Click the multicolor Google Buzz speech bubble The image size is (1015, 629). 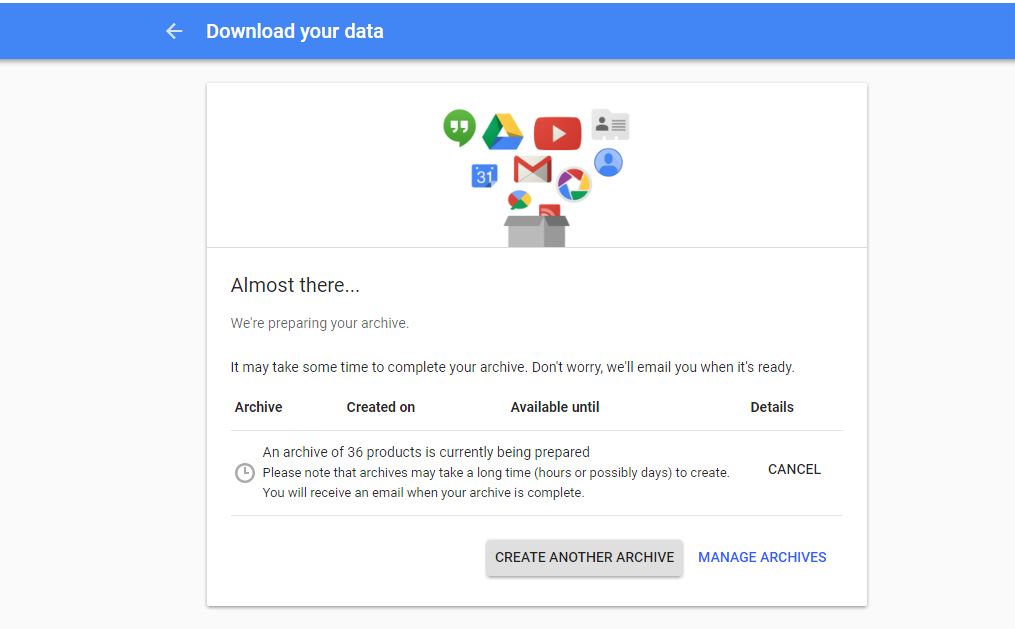(519, 200)
